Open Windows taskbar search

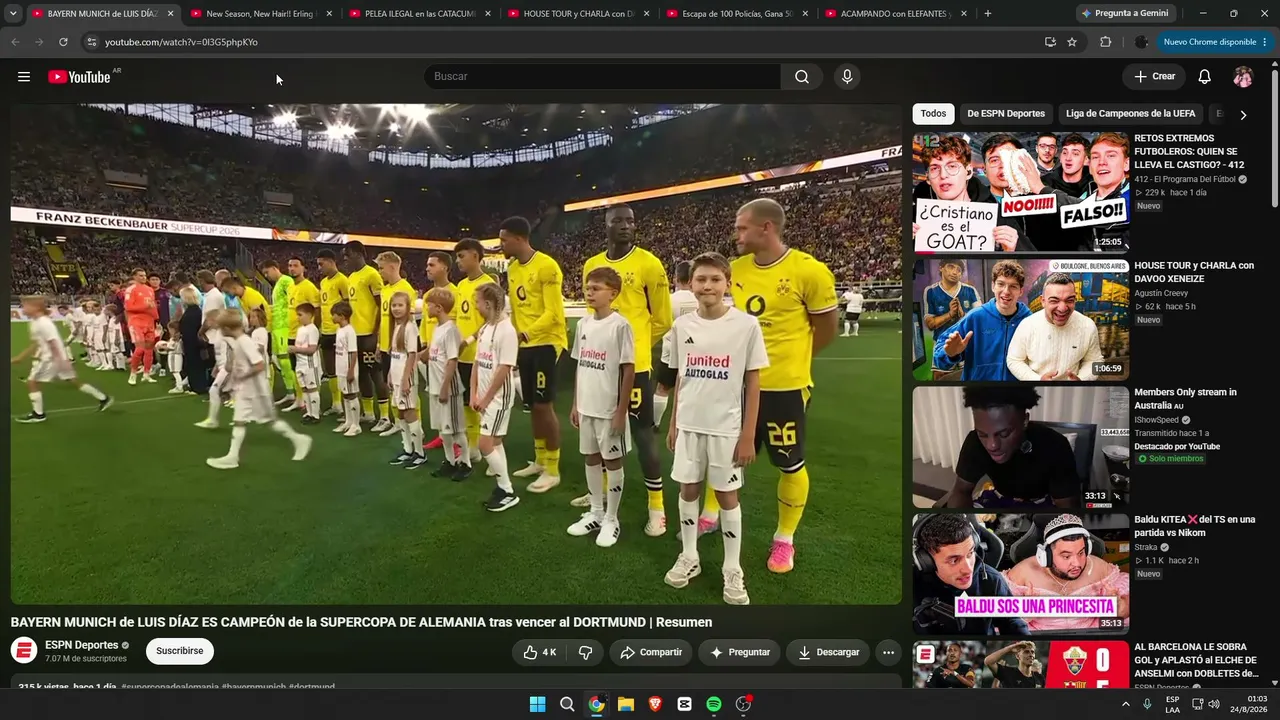(567, 704)
